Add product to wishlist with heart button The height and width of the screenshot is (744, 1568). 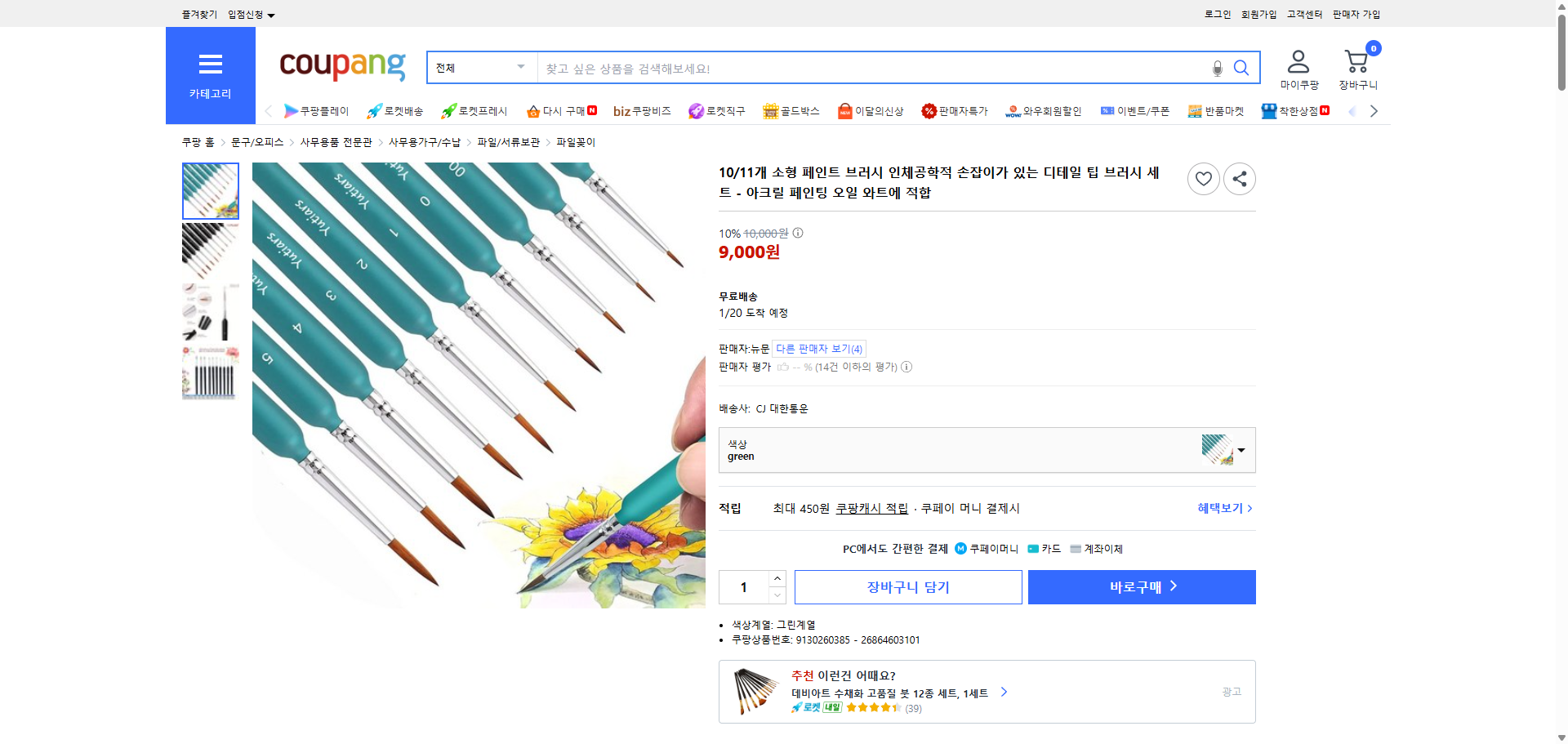[1203, 179]
